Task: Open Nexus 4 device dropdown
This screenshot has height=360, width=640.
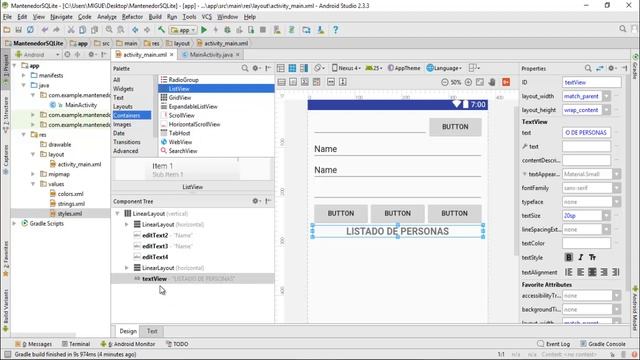Action: tap(346, 68)
